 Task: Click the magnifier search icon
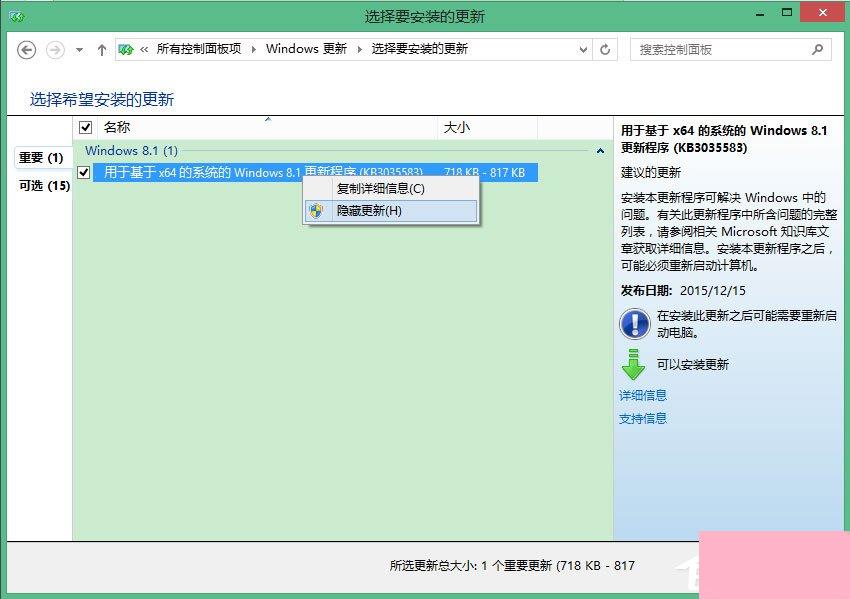pyautogui.click(x=817, y=50)
